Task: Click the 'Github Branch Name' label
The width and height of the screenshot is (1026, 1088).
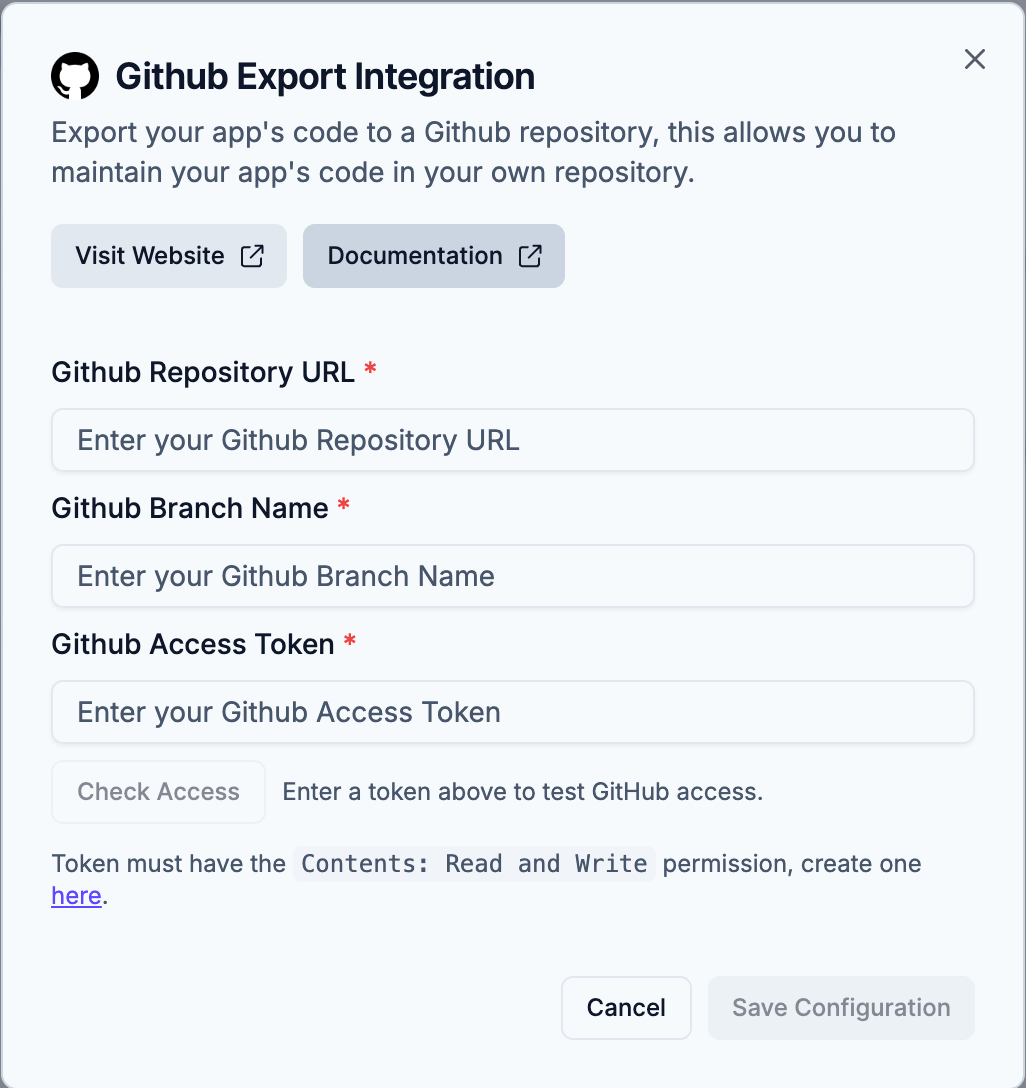Action: click(190, 509)
